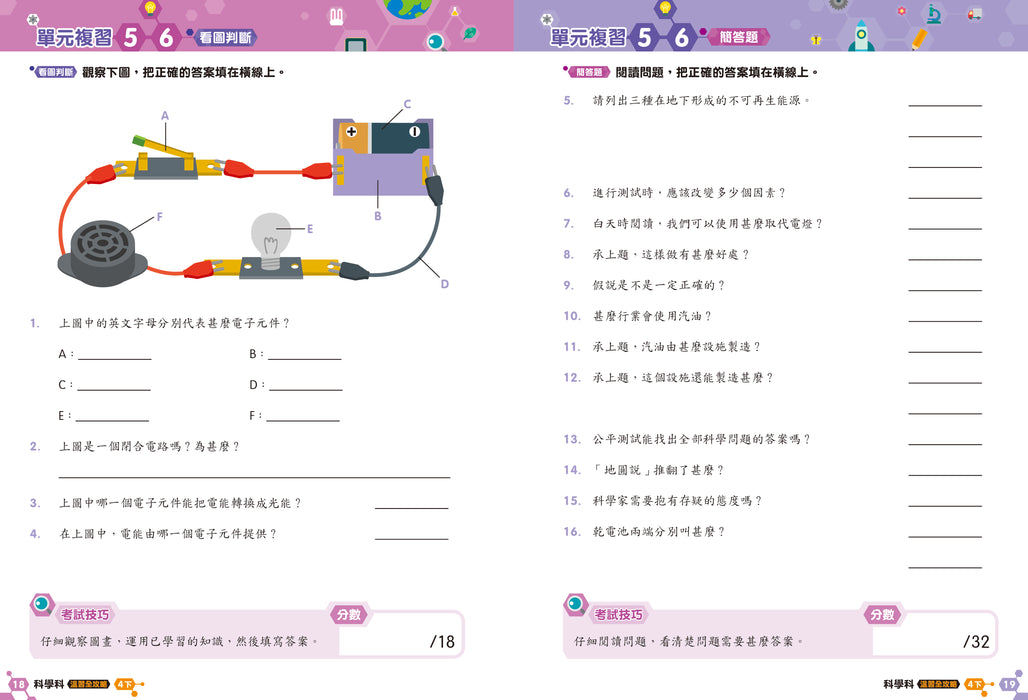Click the Earth globe icon in left header

pos(408,9)
